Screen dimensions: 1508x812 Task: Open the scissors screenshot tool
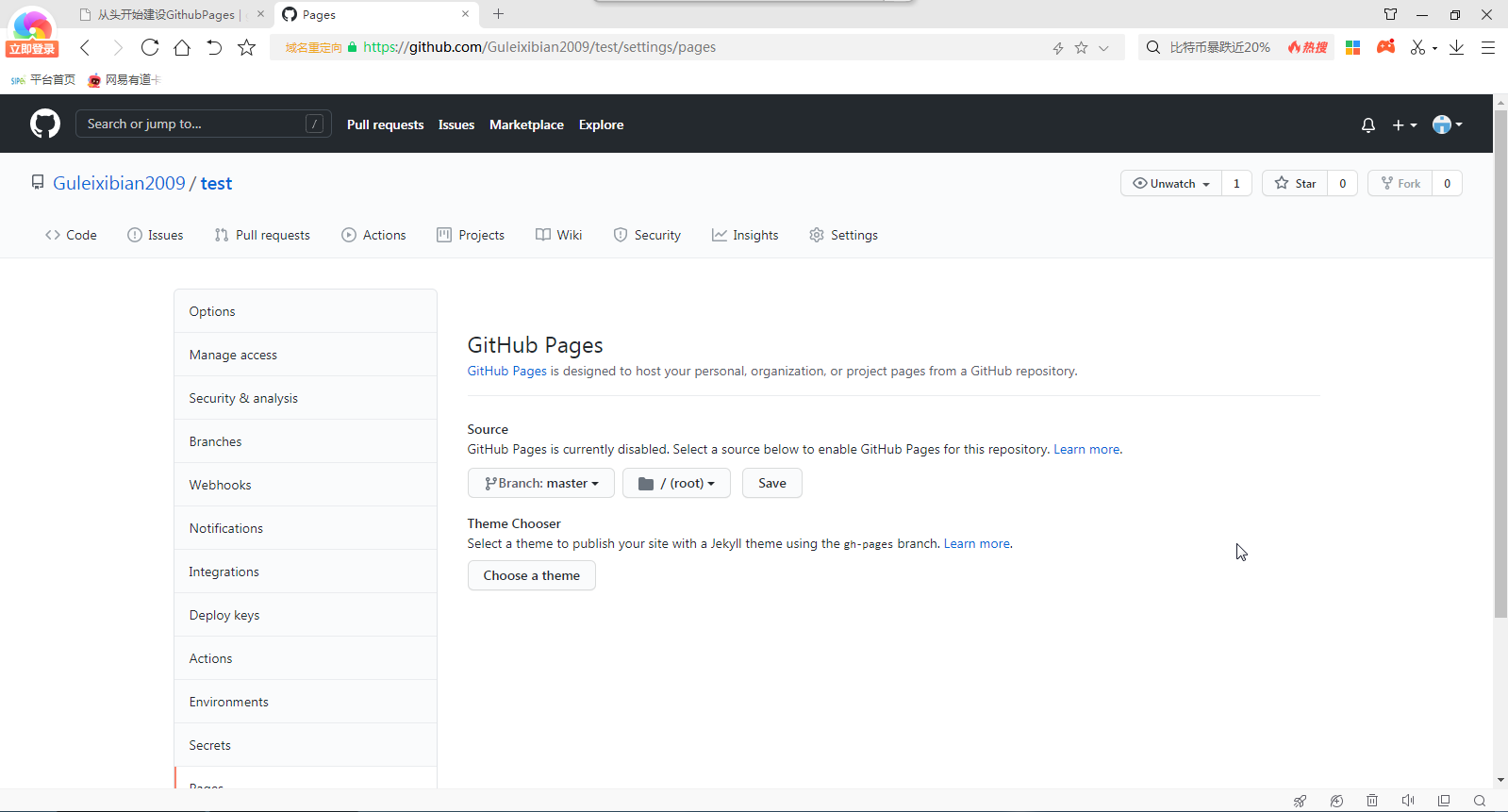[x=1417, y=47]
